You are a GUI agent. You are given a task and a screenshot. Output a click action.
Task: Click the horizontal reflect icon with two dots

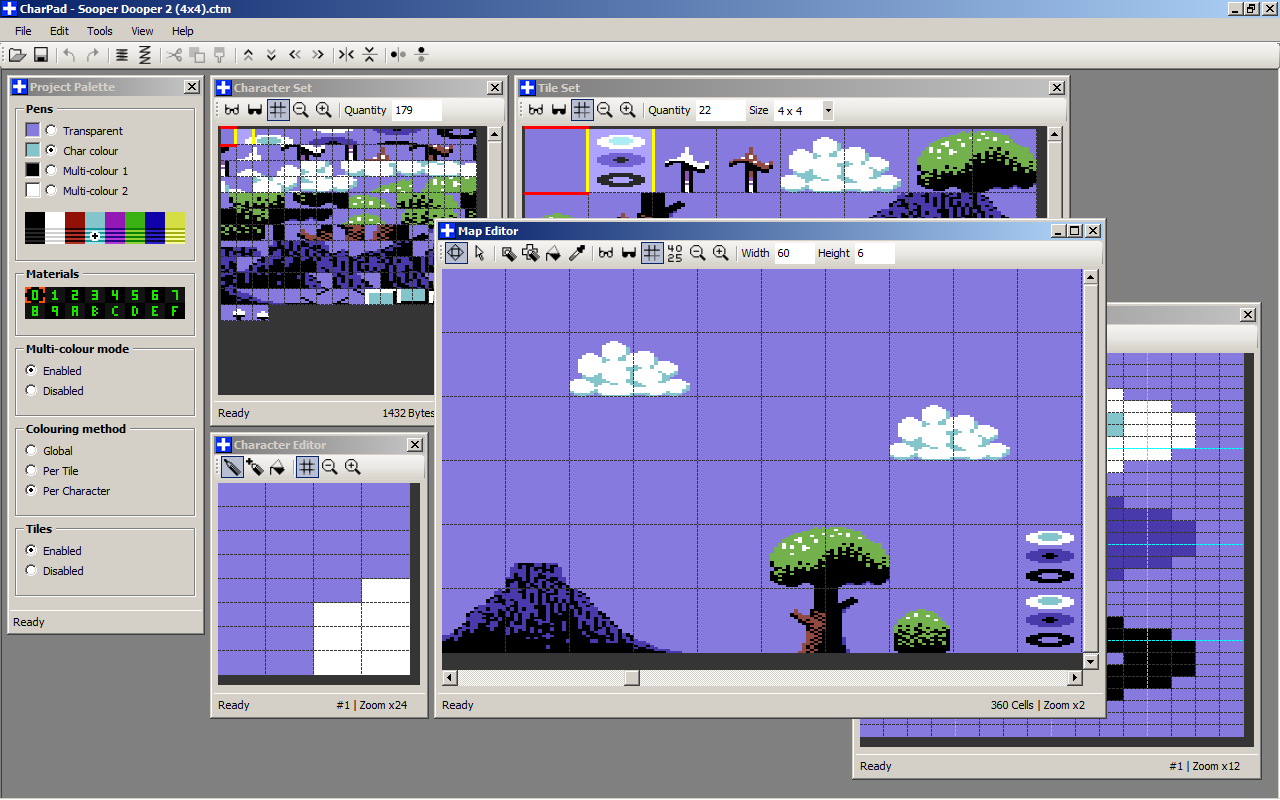(397, 55)
